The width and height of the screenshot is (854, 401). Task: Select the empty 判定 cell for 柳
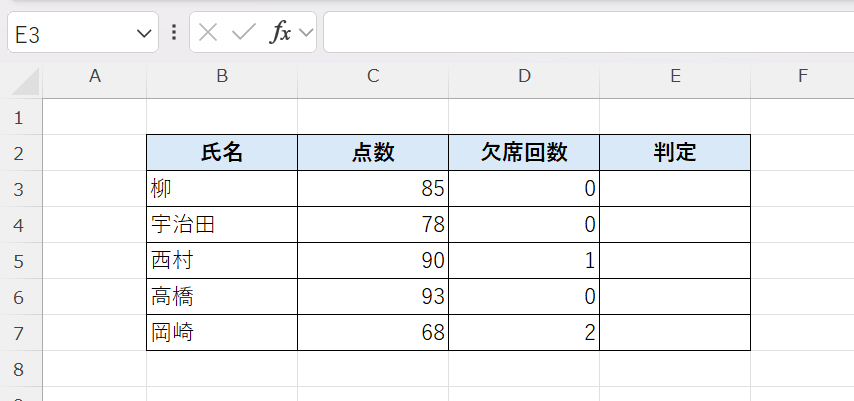click(x=675, y=189)
